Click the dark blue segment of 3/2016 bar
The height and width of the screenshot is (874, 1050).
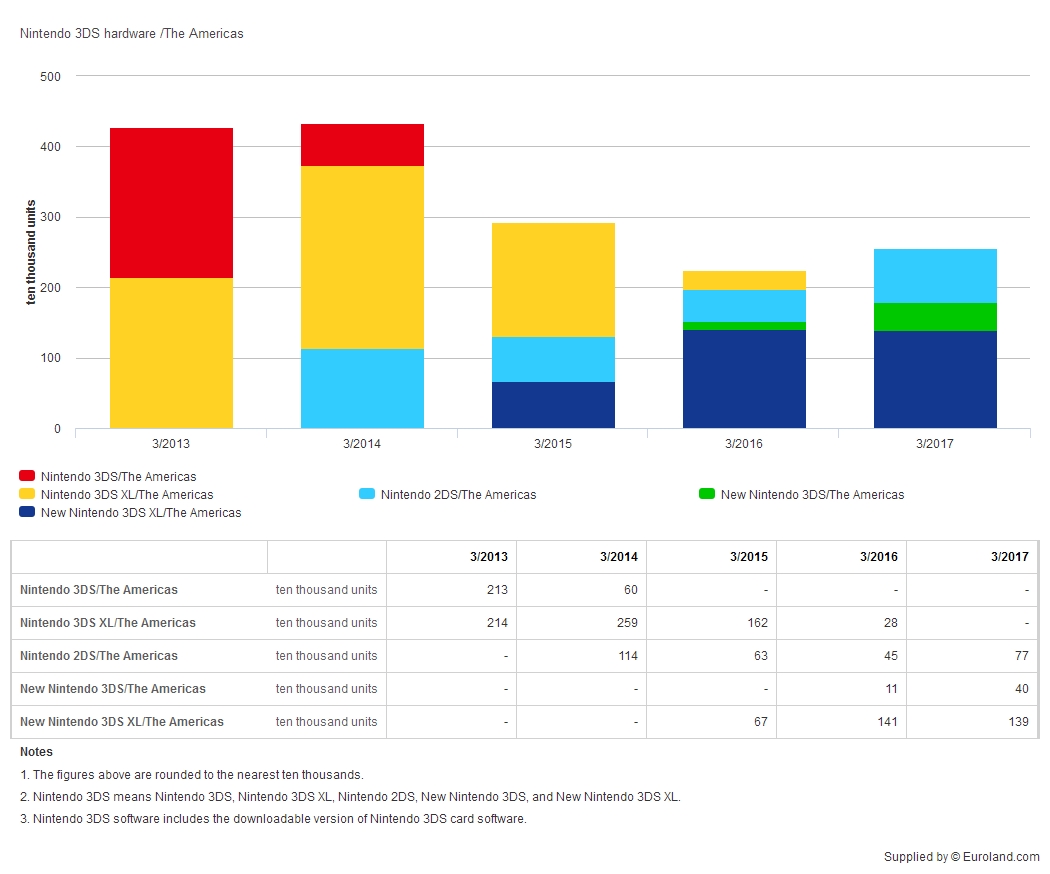[x=744, y=379]
